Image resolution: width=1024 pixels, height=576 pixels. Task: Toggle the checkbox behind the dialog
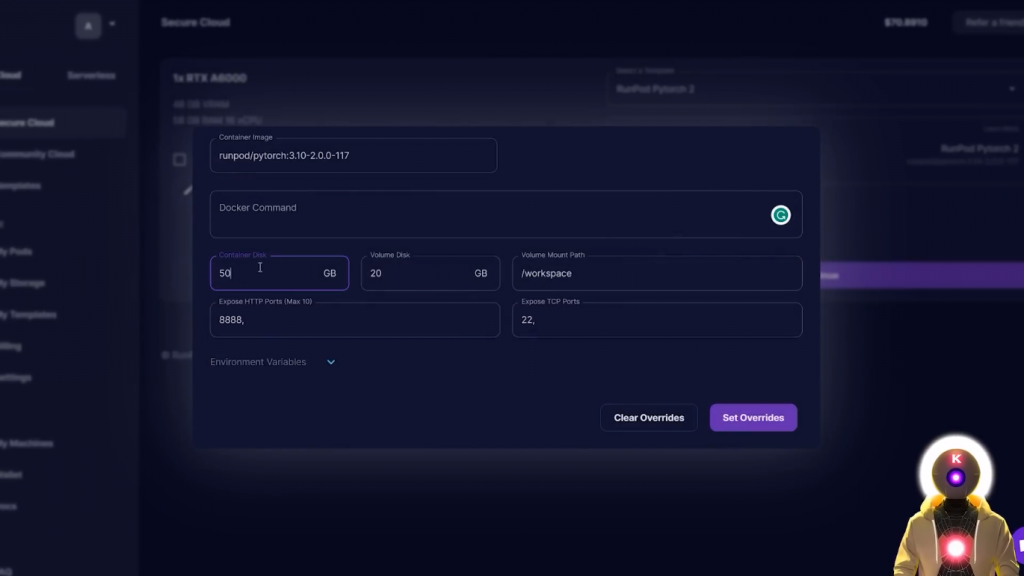pos(180,159)
